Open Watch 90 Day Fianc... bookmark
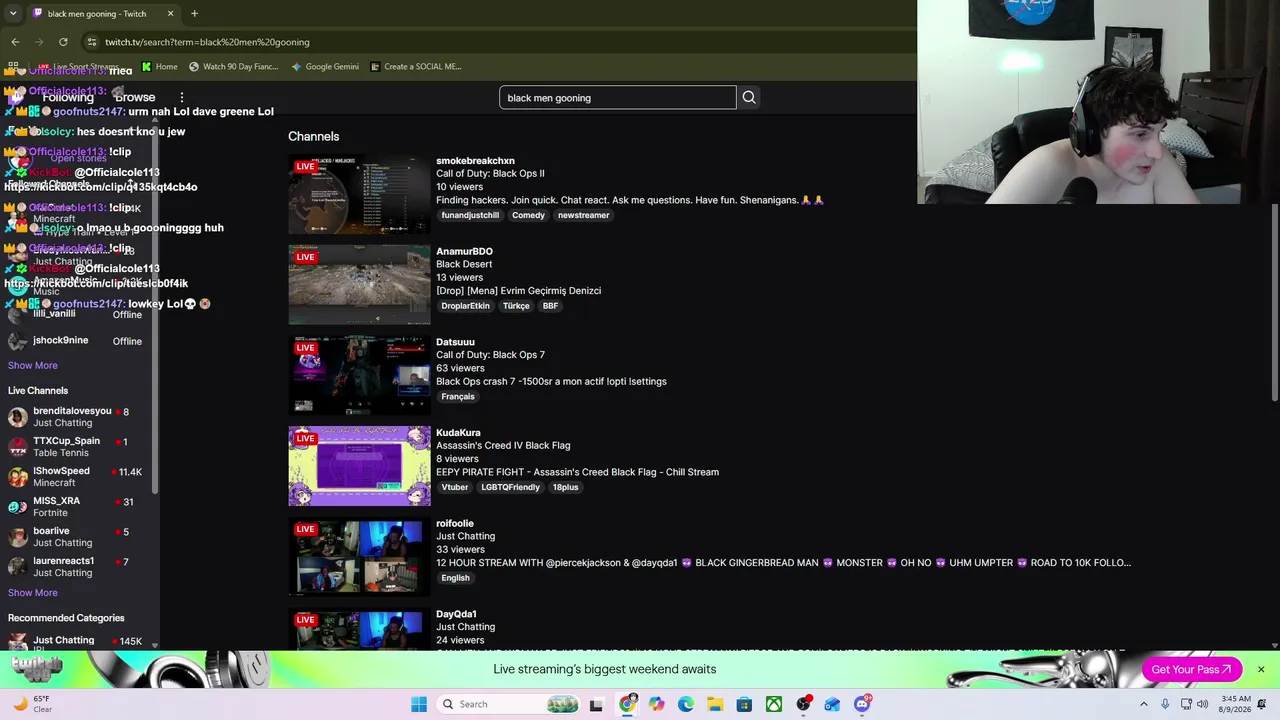This screenshot has height=720, width=1280. (x=233, y=67)
